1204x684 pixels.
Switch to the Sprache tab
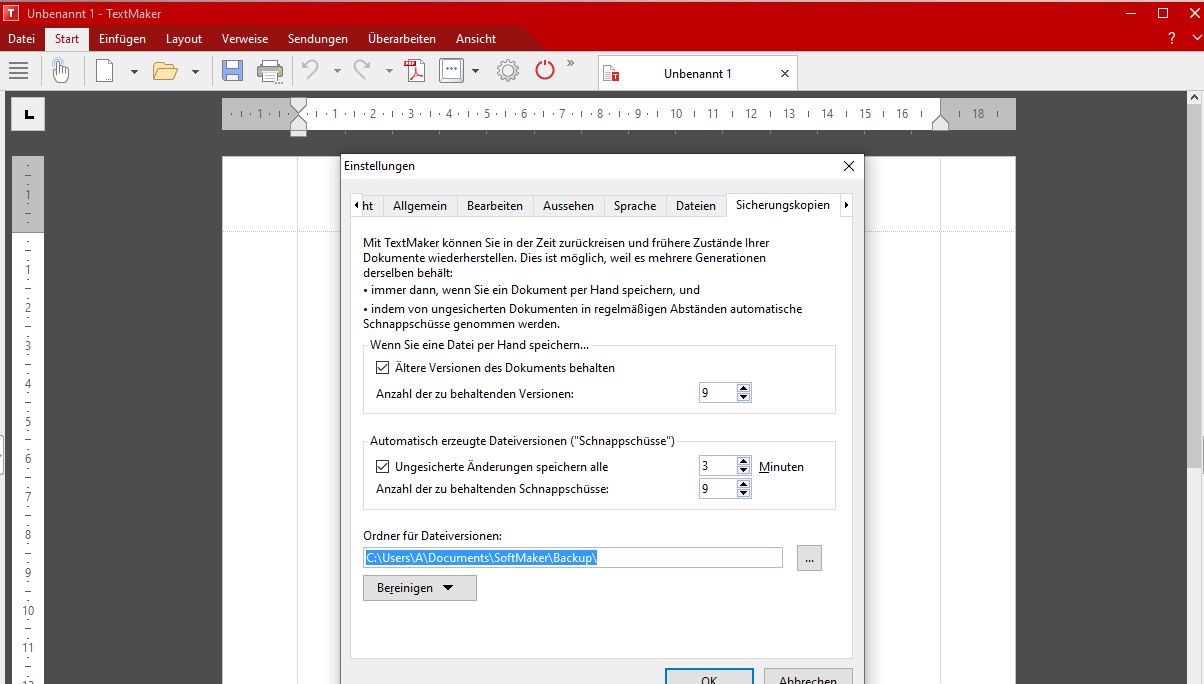pyautogui.click(x=635, y=205)
